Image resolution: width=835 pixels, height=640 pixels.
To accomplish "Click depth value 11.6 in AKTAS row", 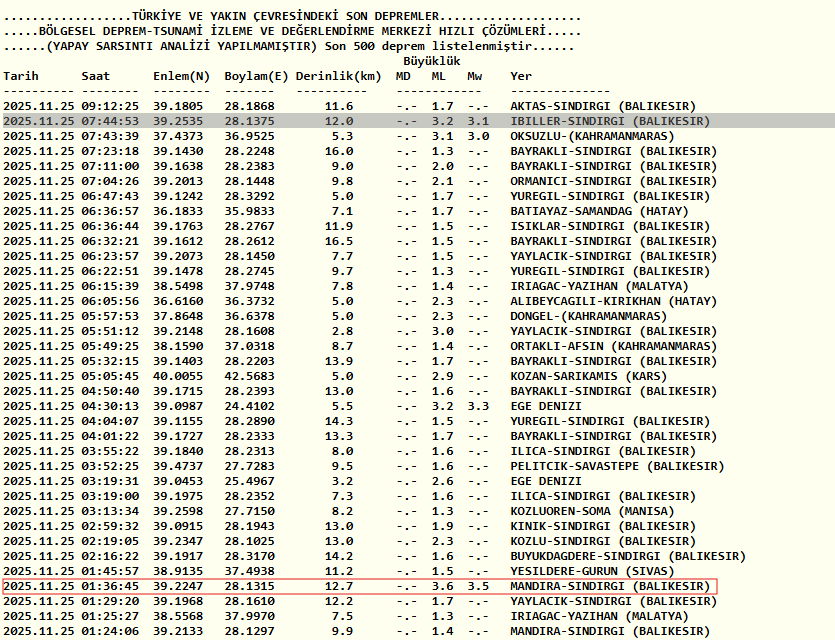I will coord(339,106).
